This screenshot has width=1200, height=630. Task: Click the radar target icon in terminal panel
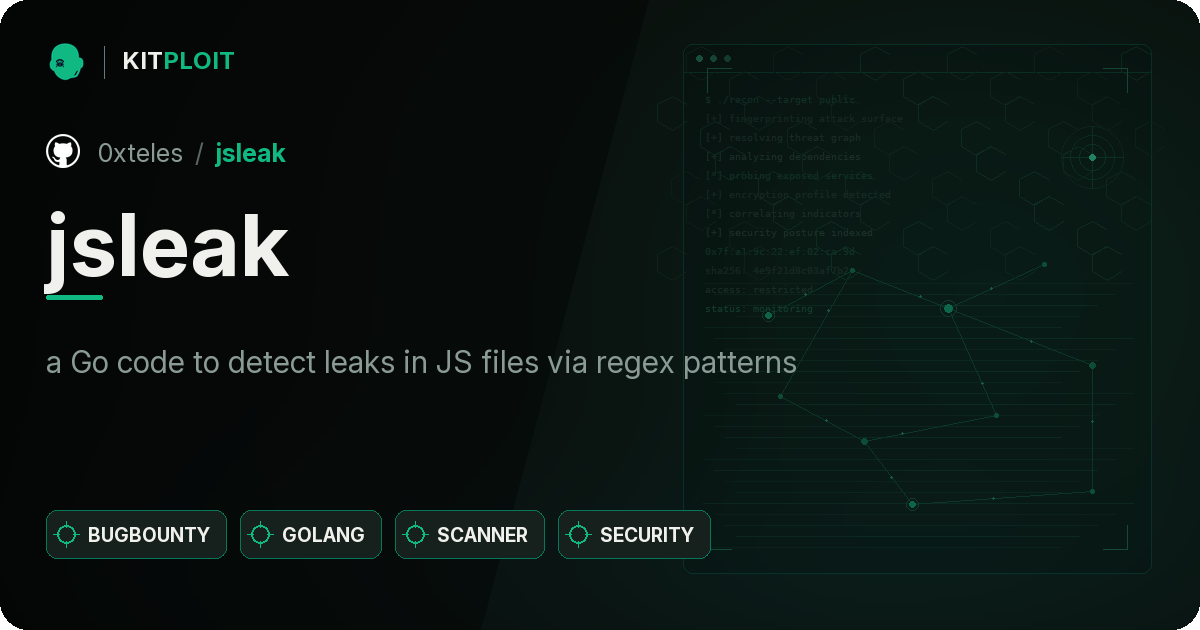(1092, 157)
